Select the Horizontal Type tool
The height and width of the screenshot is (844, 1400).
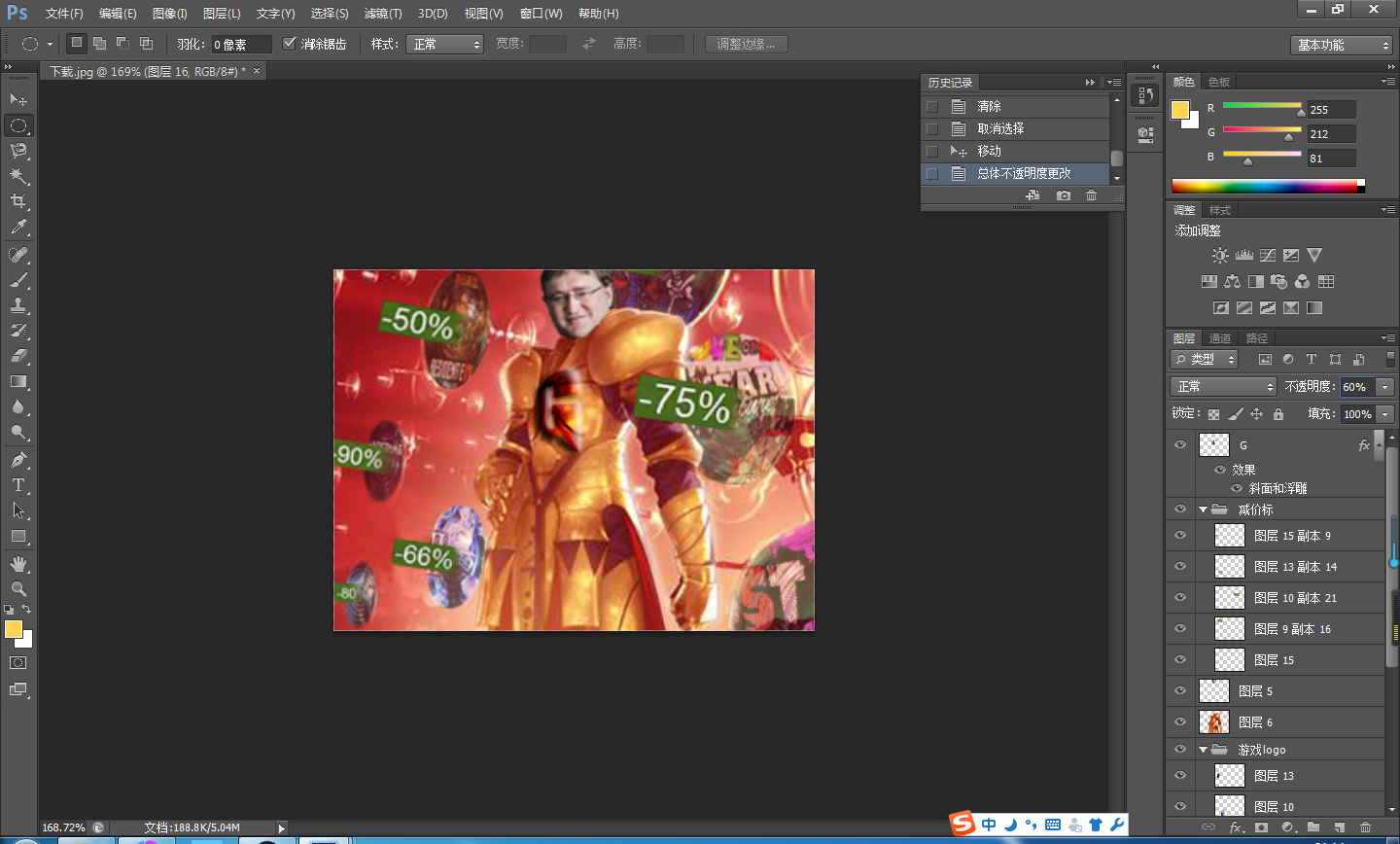(x=18, y=485)
